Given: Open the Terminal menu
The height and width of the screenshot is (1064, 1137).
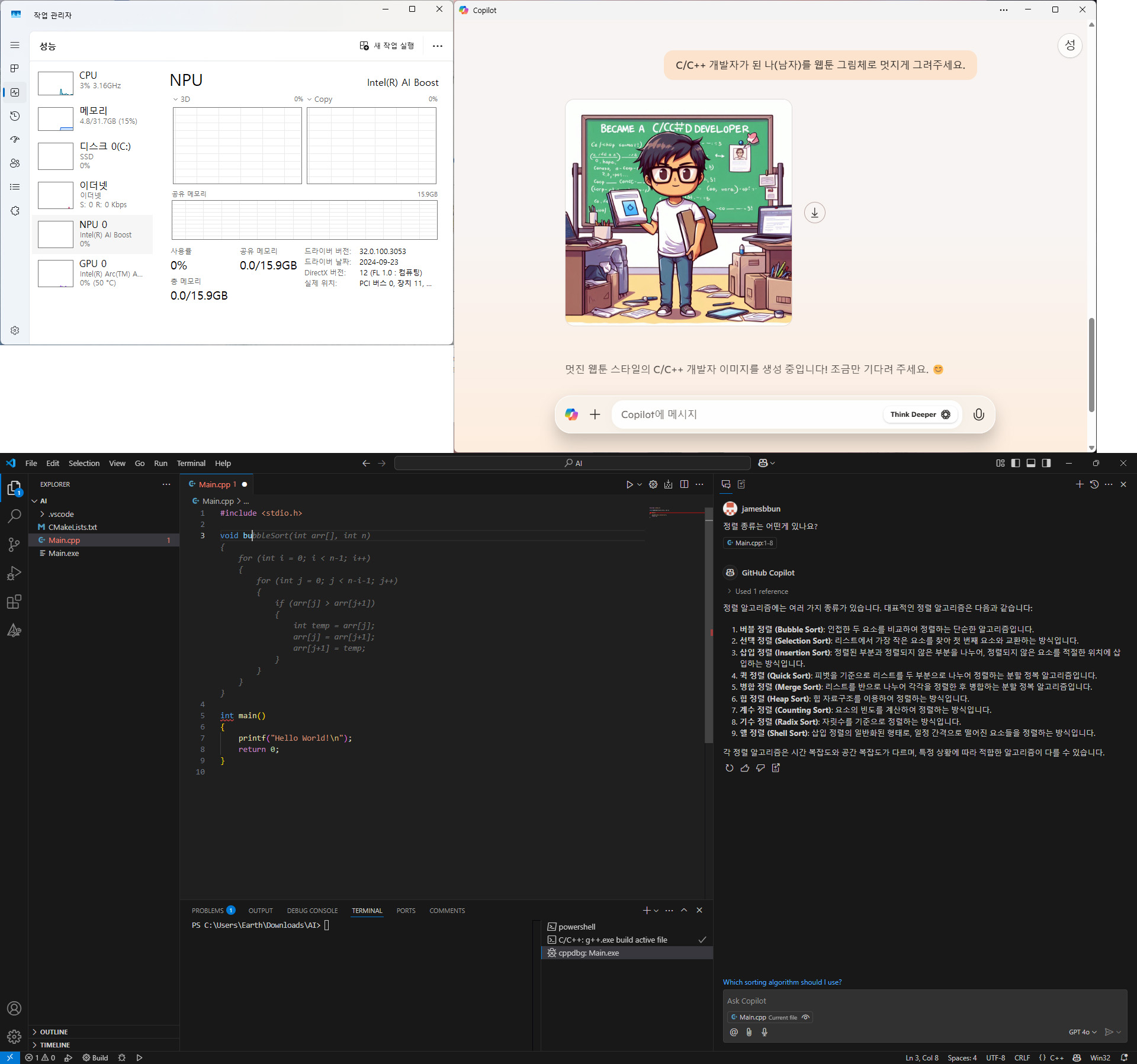Looking at the screenshot, I should [191, 463].
